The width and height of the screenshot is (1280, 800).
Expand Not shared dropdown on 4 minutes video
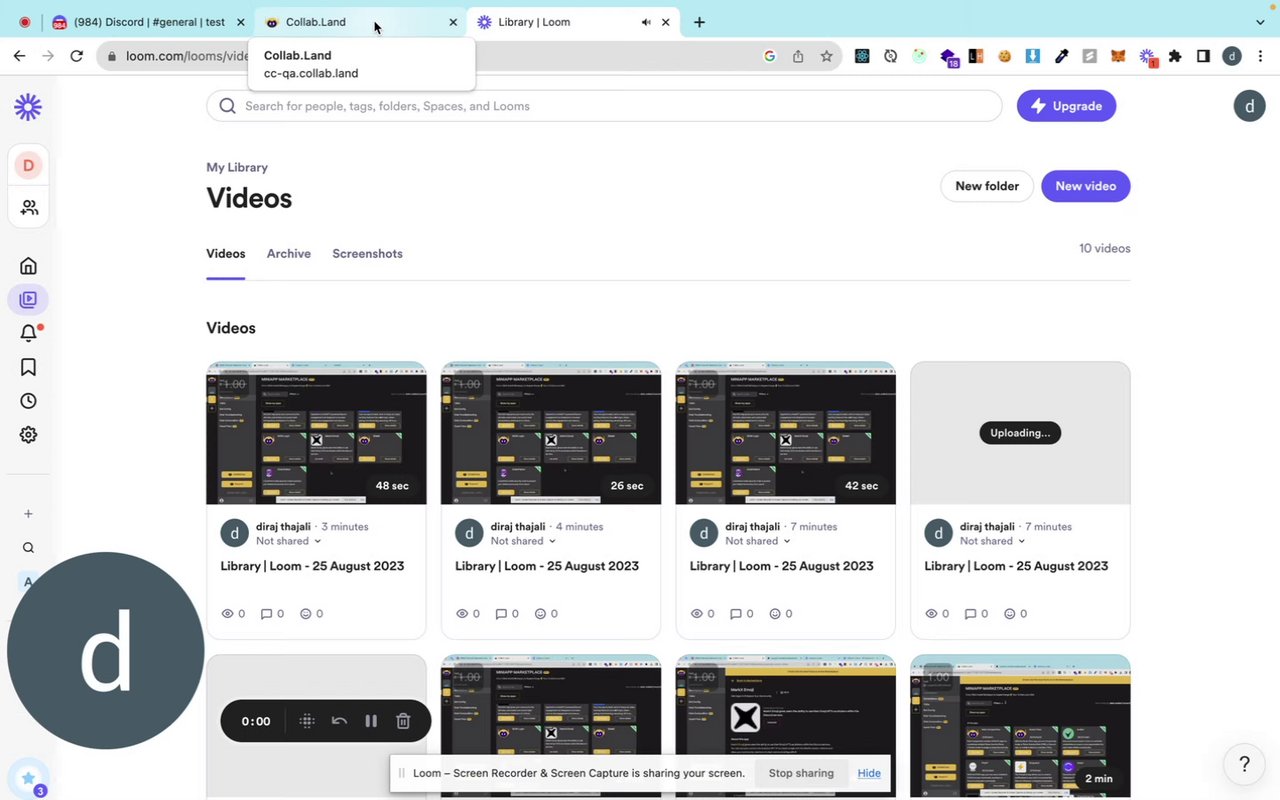tap(523, 541)
